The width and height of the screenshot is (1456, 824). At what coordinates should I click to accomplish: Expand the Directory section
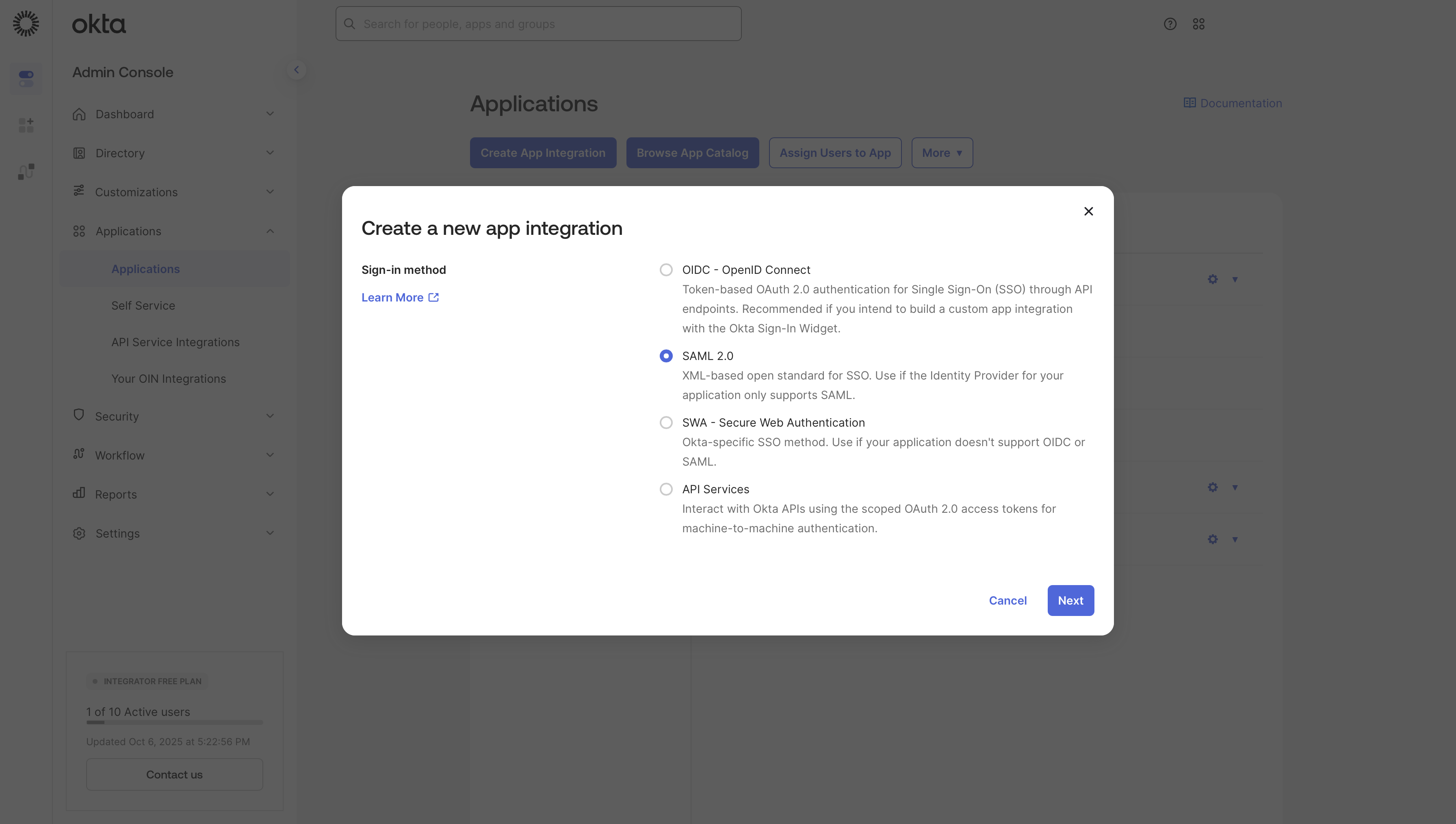[270, 153]
